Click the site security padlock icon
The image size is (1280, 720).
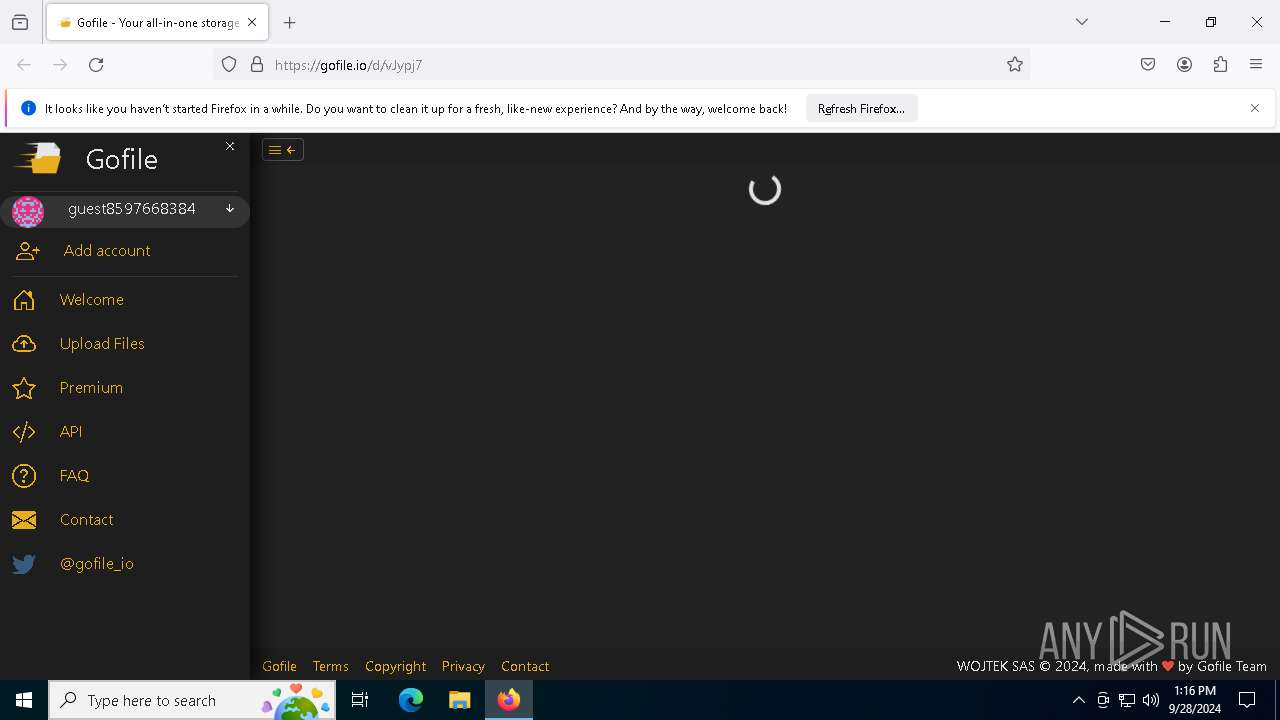257,65
